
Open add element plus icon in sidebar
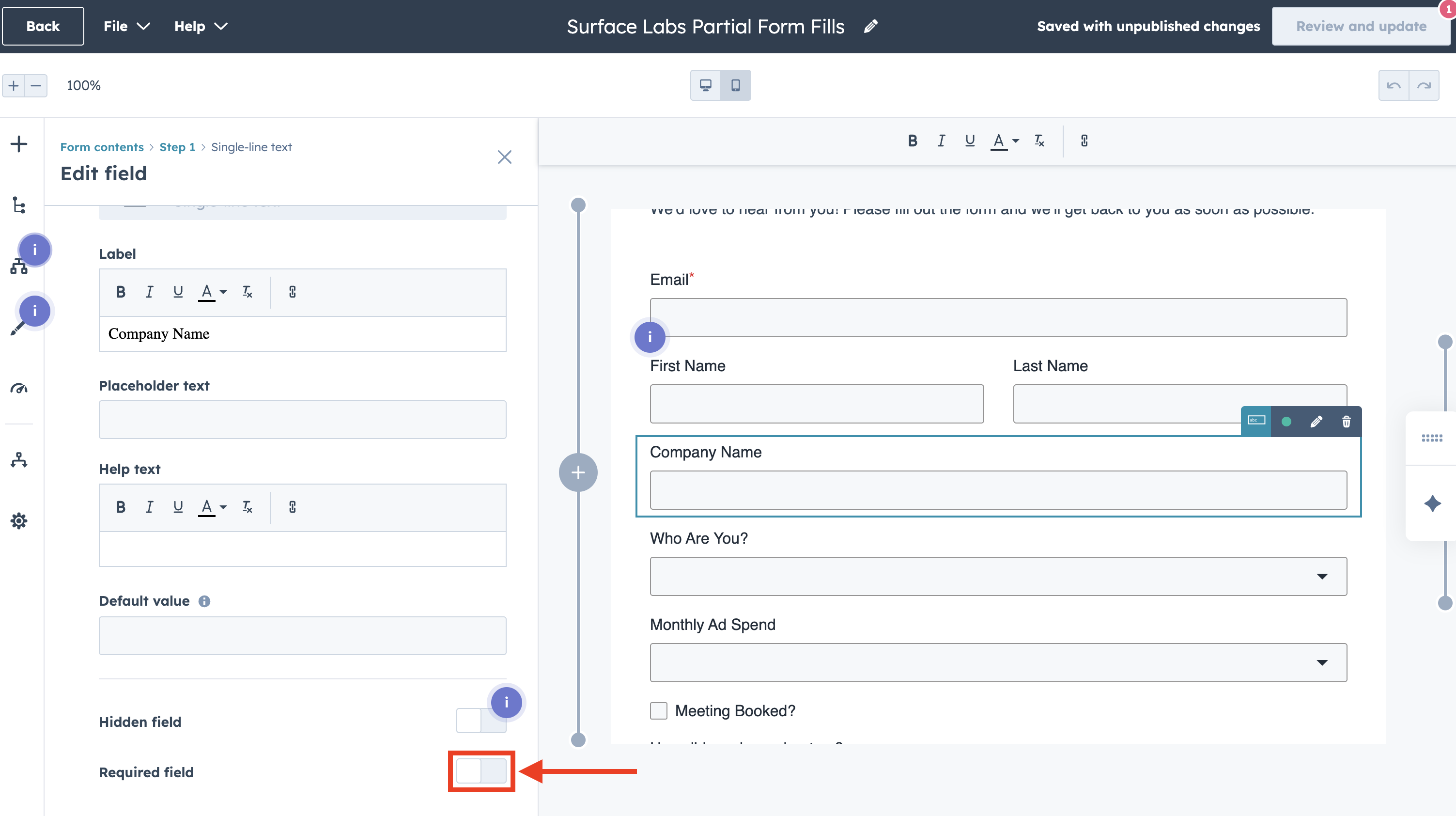pos(19,143)
